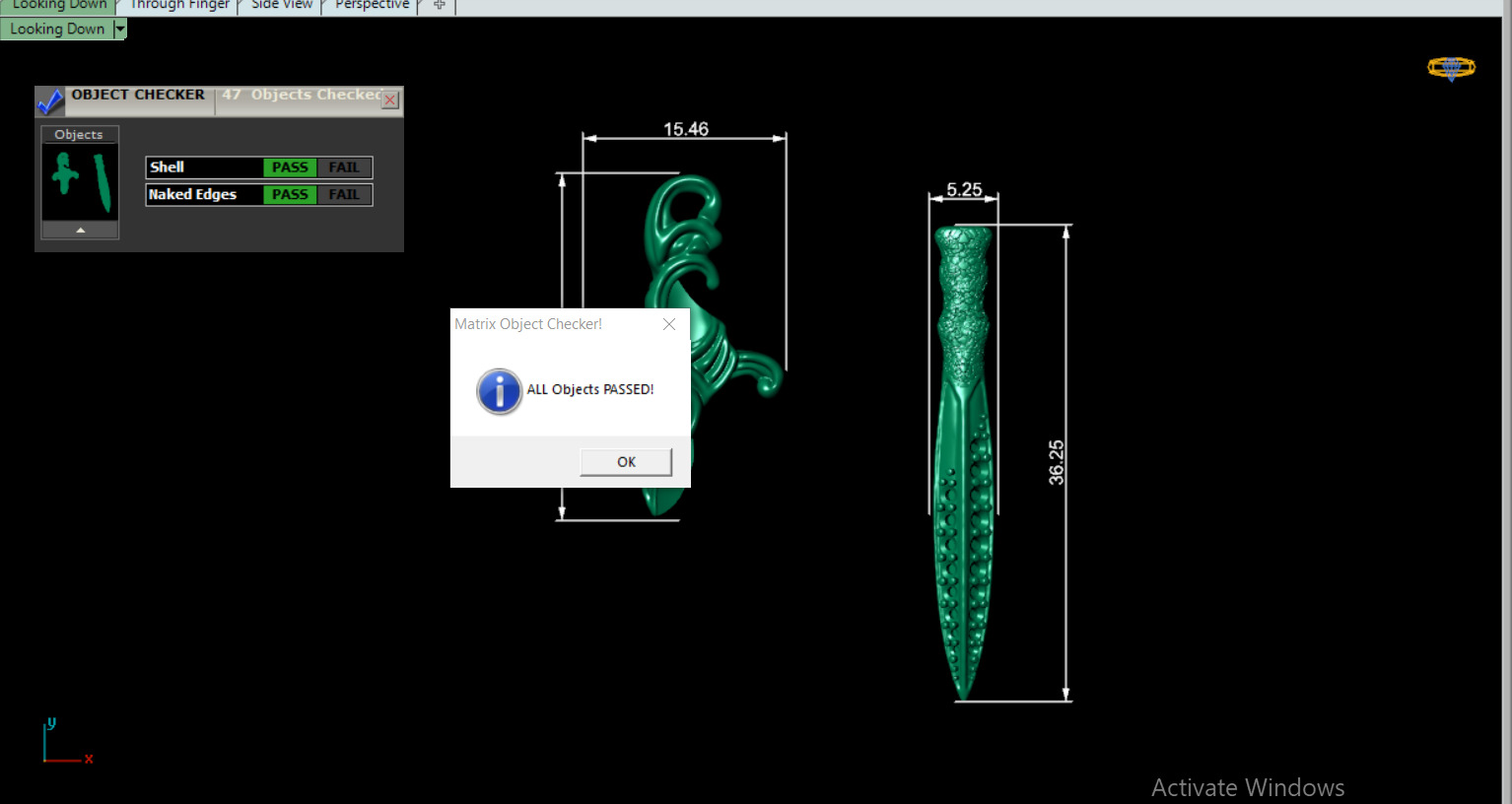The width and height of the screenshot is (1512, 804).
Task: Click the Objects preview thumbnail
Action: pos(80,182)
